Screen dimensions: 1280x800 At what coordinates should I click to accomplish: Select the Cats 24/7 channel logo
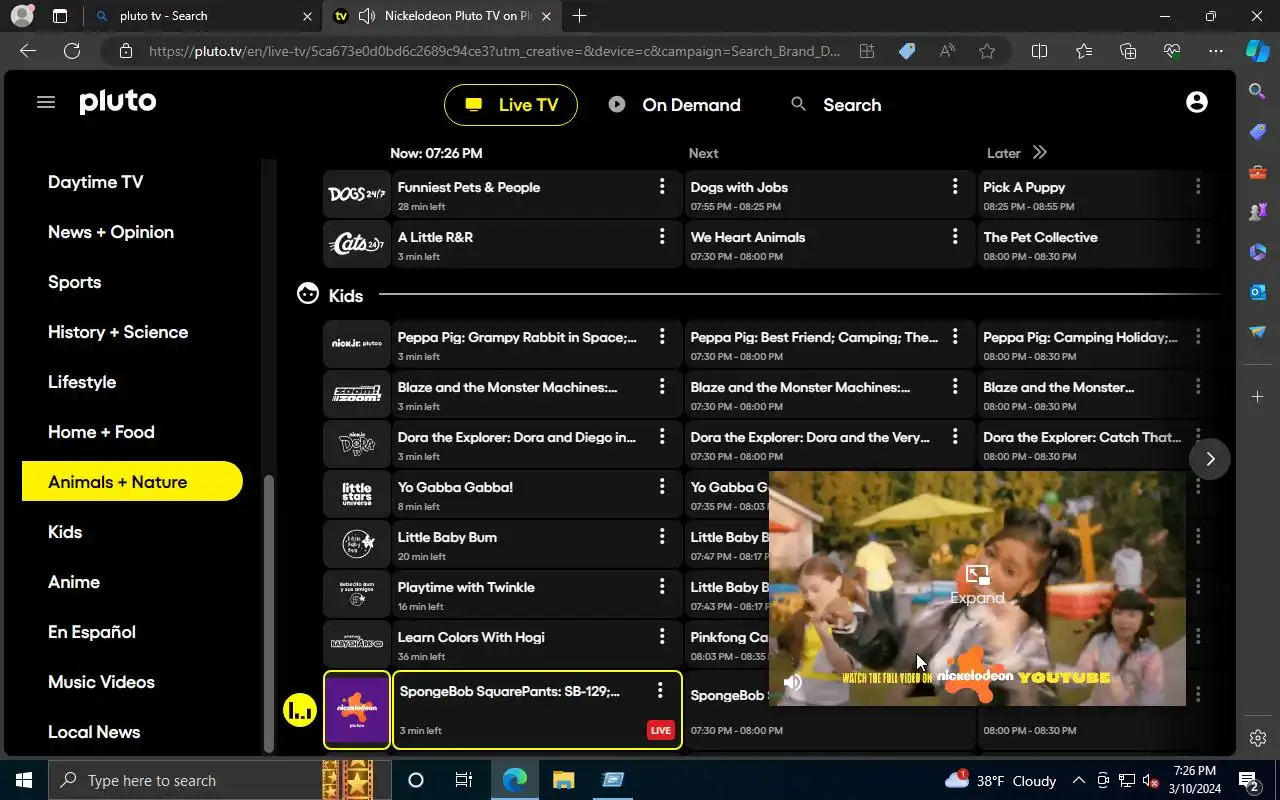click(x=357, y=245)
